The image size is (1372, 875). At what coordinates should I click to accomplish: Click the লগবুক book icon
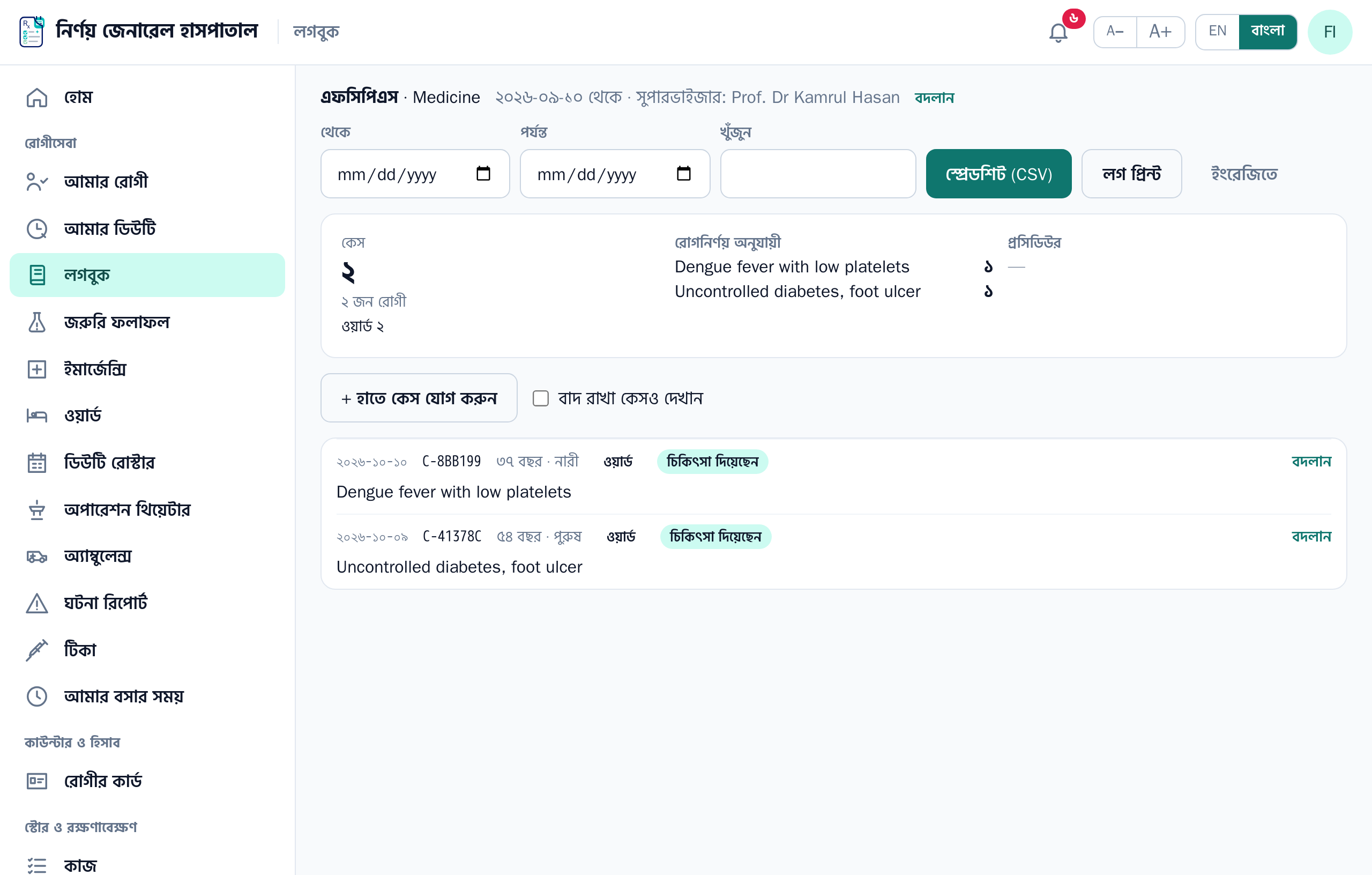pyautogui.click(x=37, y=276)
